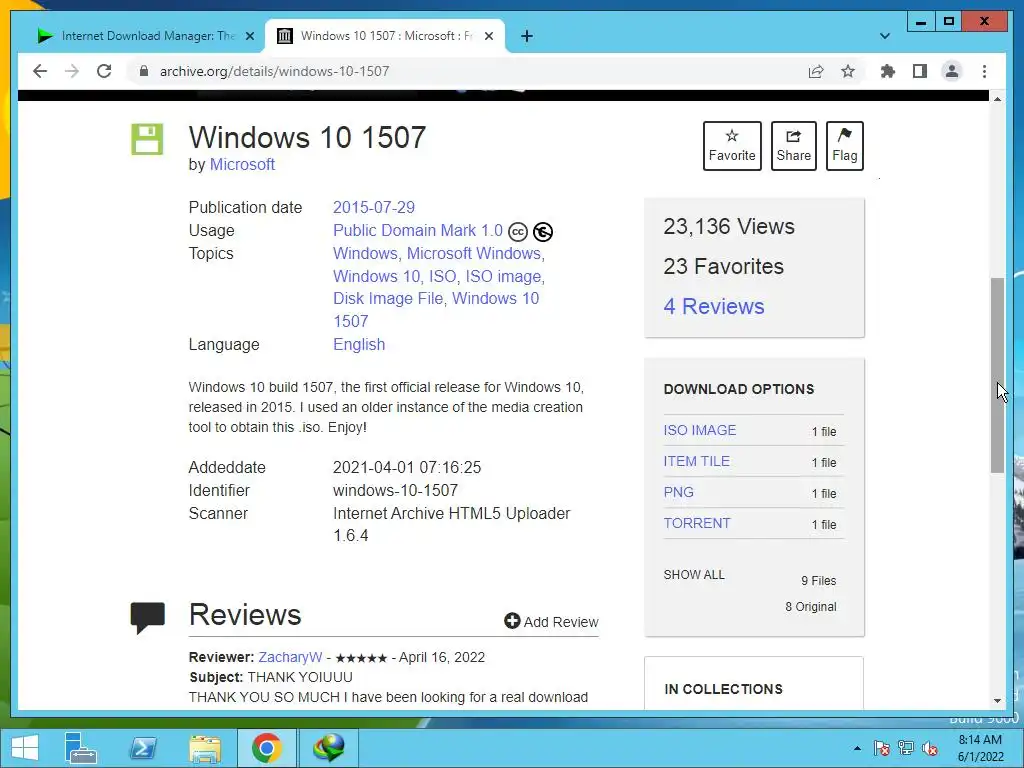Click the Reviews speech bubble icon
This screenshot has width=1024, height=768.
point(148,617)
